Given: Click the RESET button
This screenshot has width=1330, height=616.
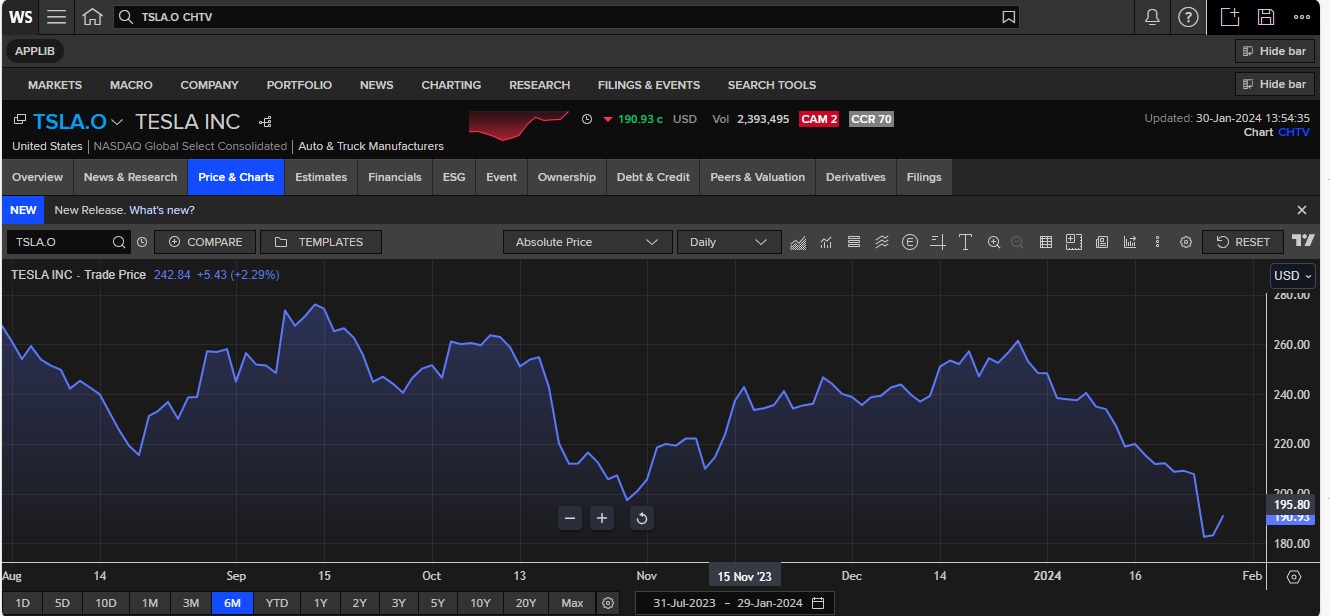Looking at the screenshot, I should pos(1243,242).
